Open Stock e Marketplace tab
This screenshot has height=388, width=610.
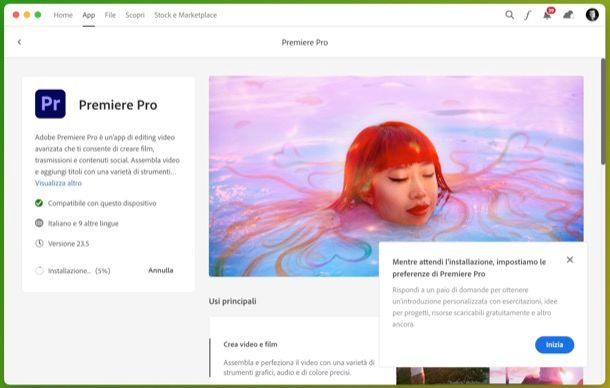186,15
